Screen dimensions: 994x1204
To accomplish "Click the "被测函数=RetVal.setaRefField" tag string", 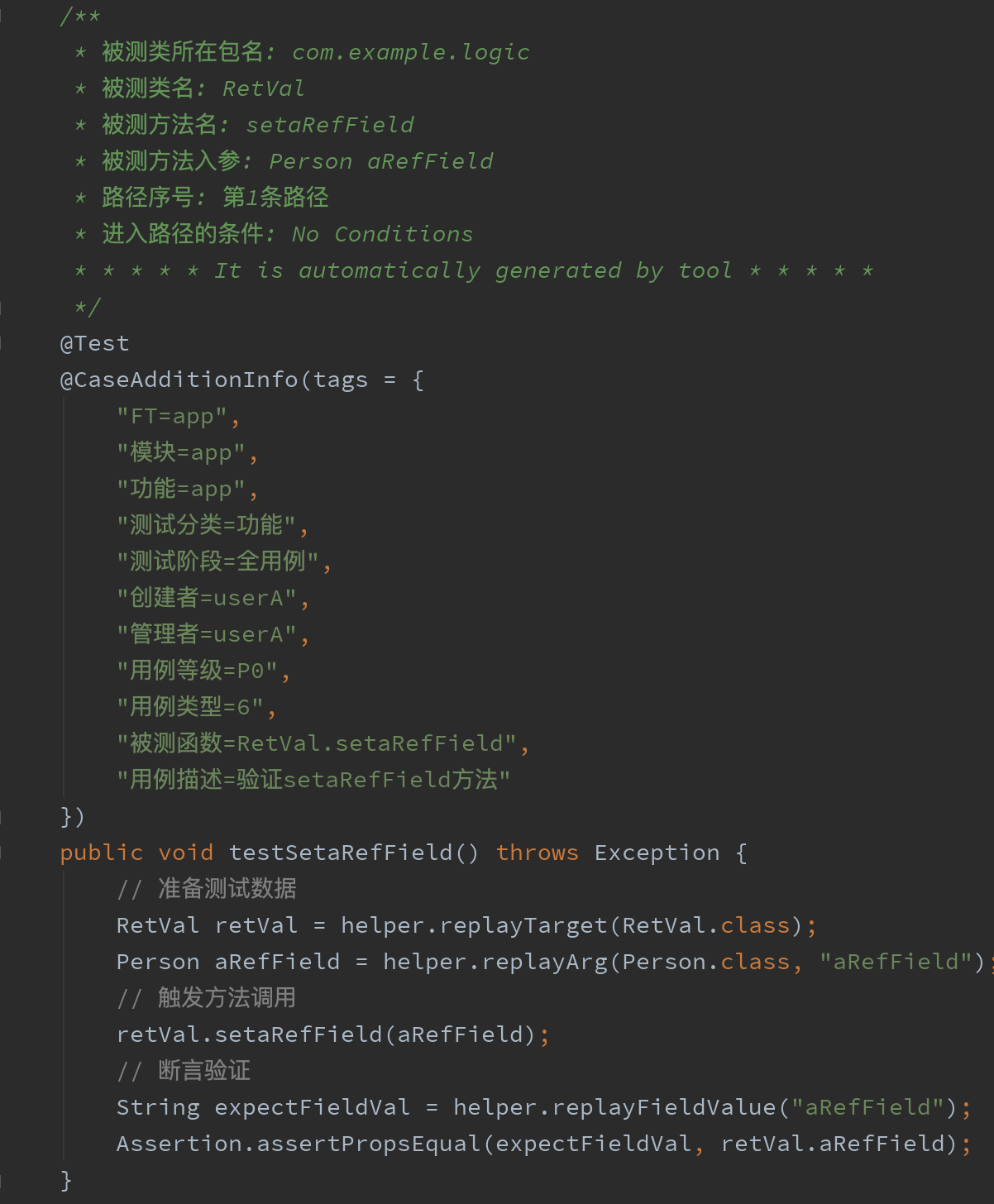I will [317, 743].
